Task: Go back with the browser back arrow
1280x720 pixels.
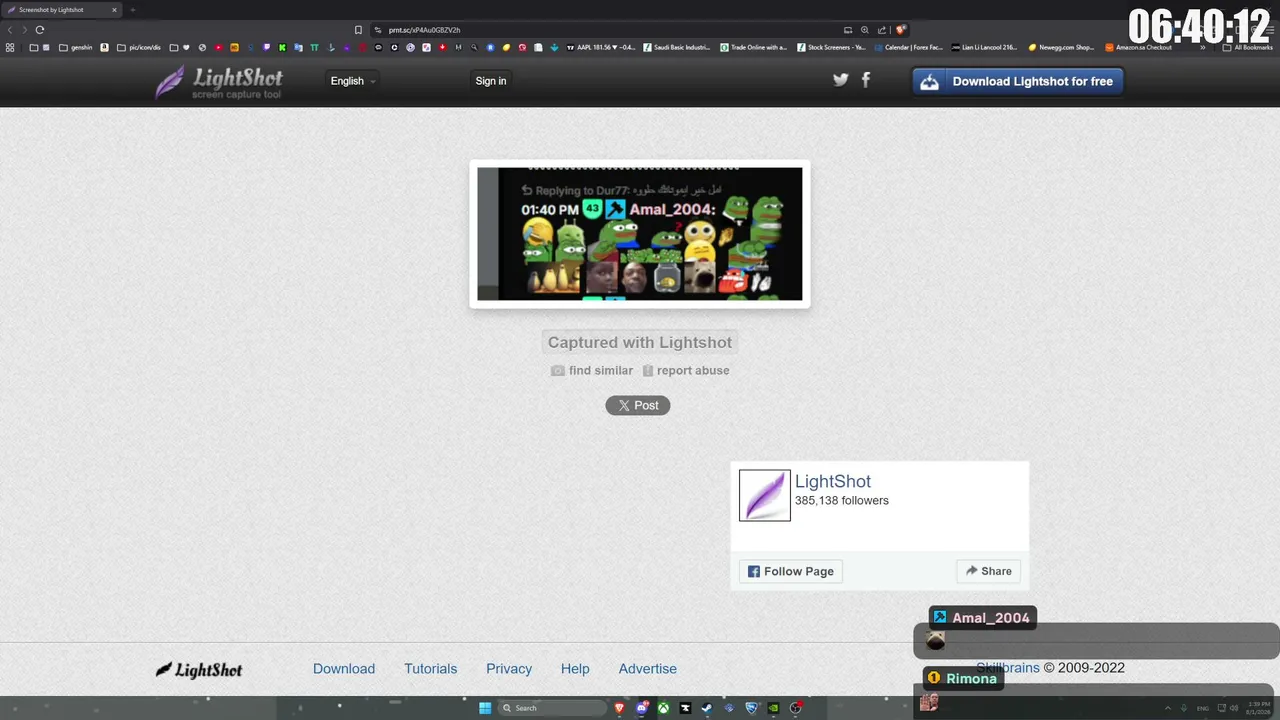Action: 11,30
